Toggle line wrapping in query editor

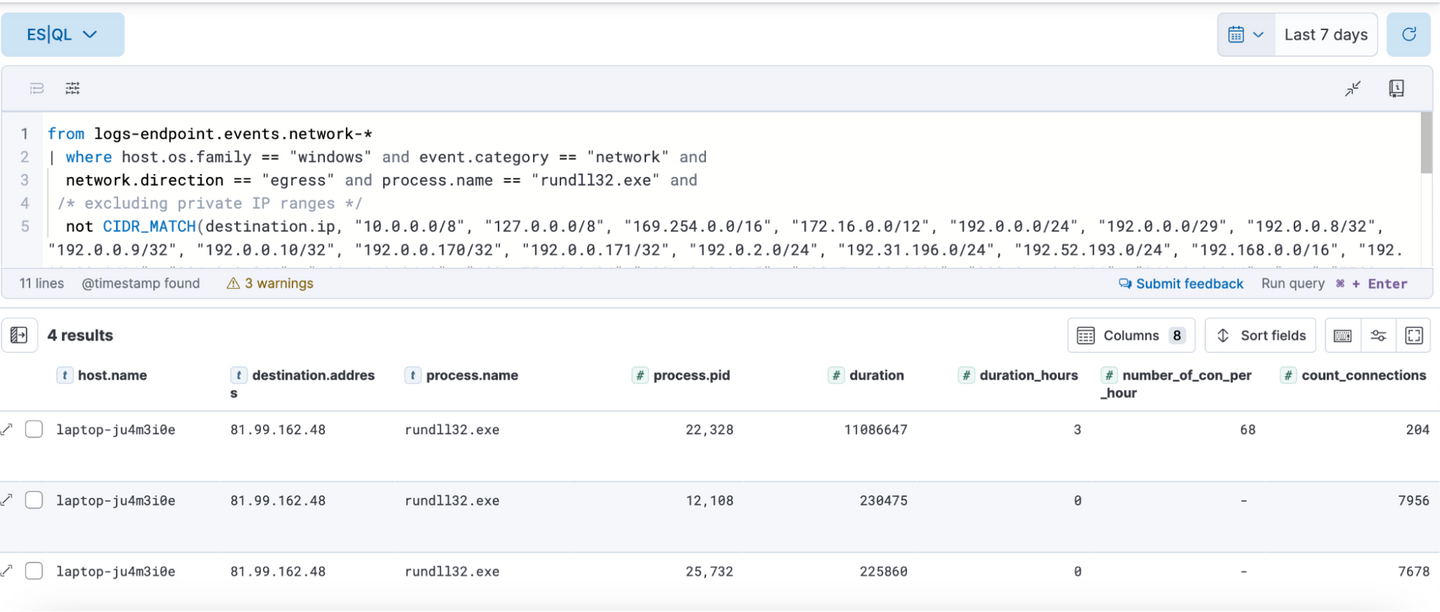(37, 89)
